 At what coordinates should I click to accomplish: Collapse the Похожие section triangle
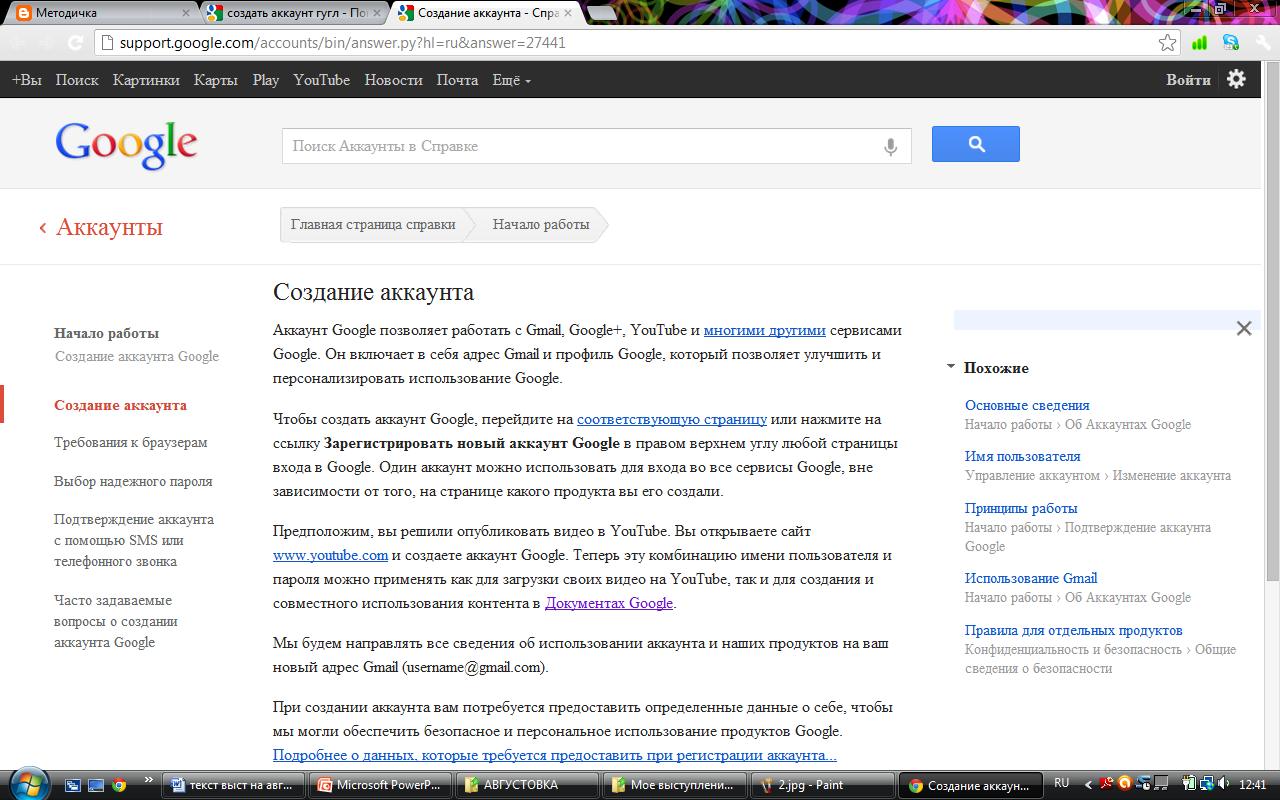[950, 367]
